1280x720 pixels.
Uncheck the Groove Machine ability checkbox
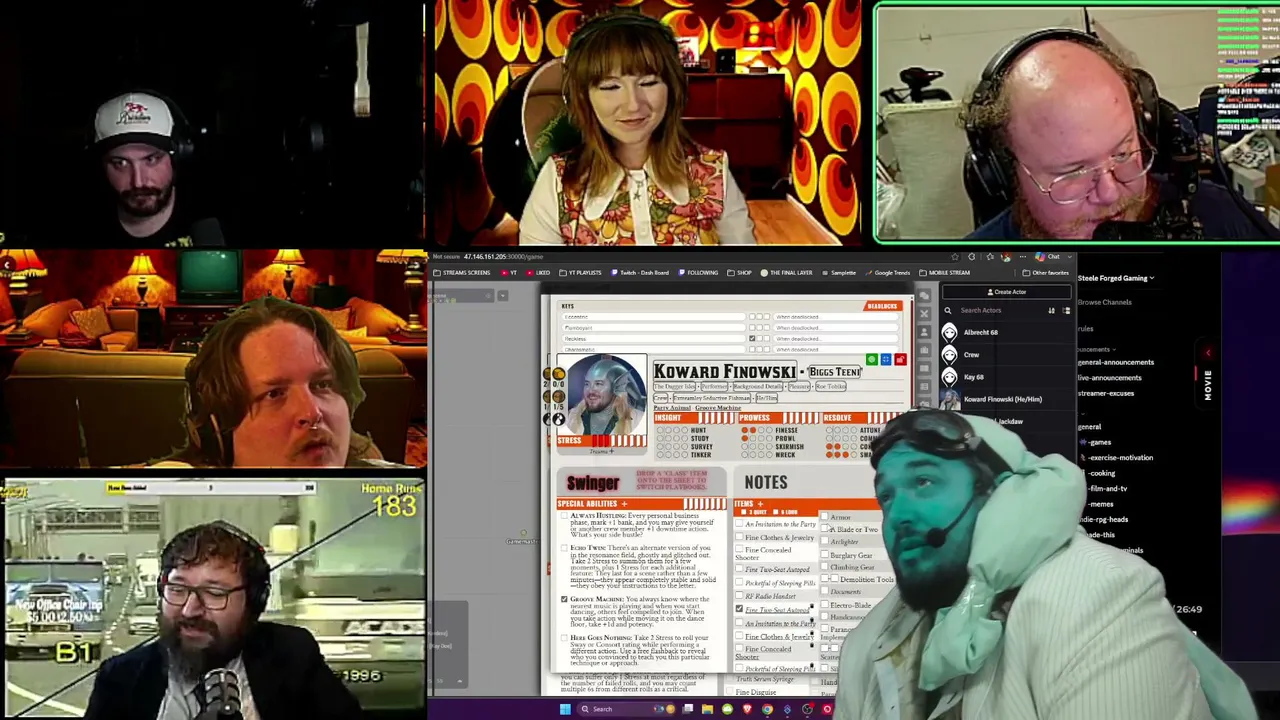pos(564,599)
